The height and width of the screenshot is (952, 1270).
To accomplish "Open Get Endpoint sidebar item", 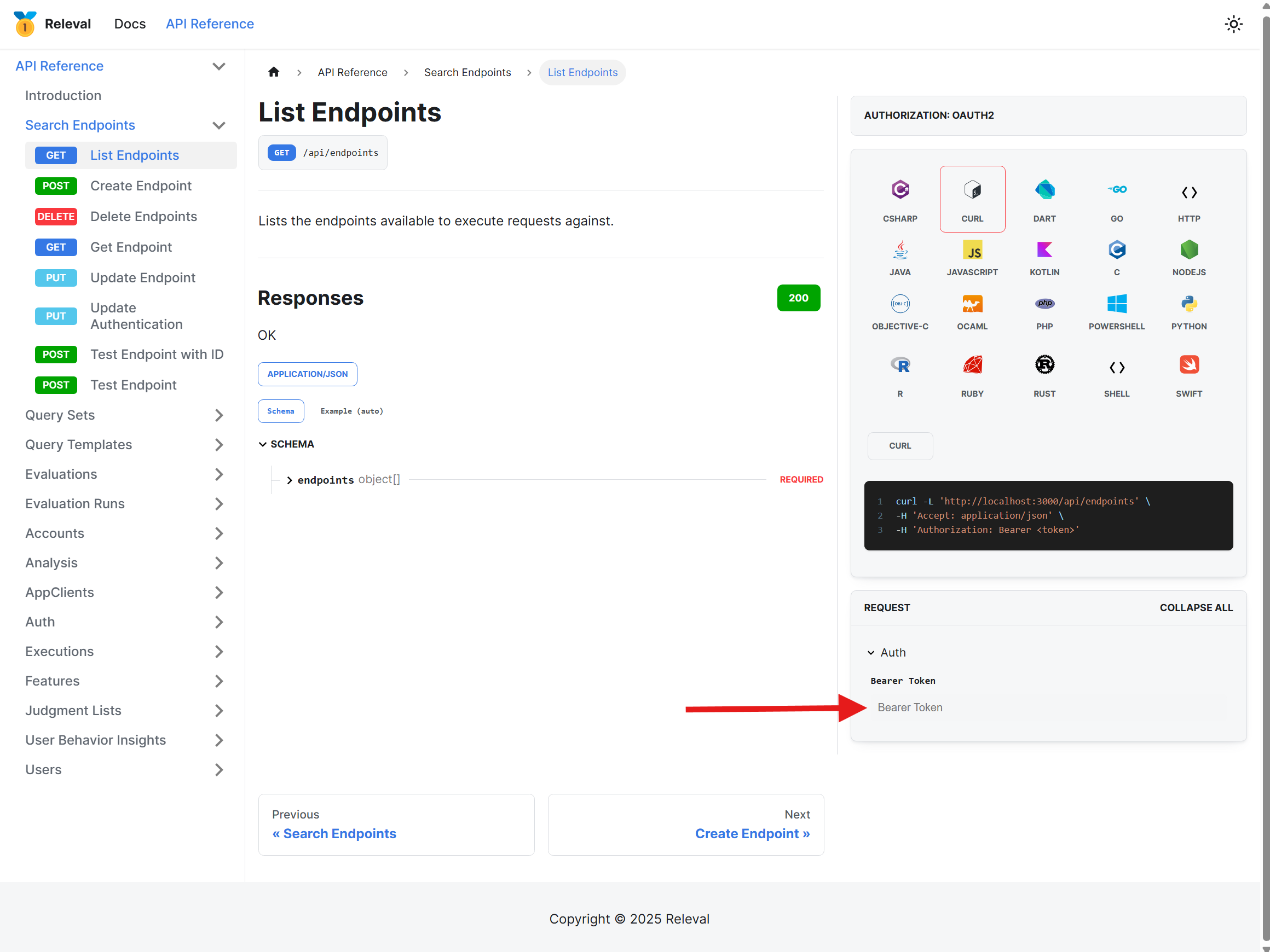I will click(131, 247).
